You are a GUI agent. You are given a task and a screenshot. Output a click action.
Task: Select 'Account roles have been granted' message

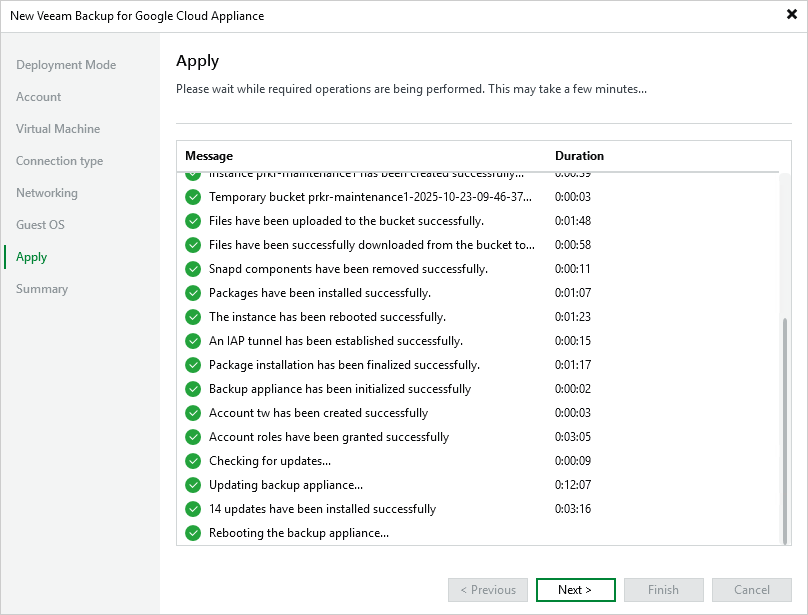(x=329, y=437)
